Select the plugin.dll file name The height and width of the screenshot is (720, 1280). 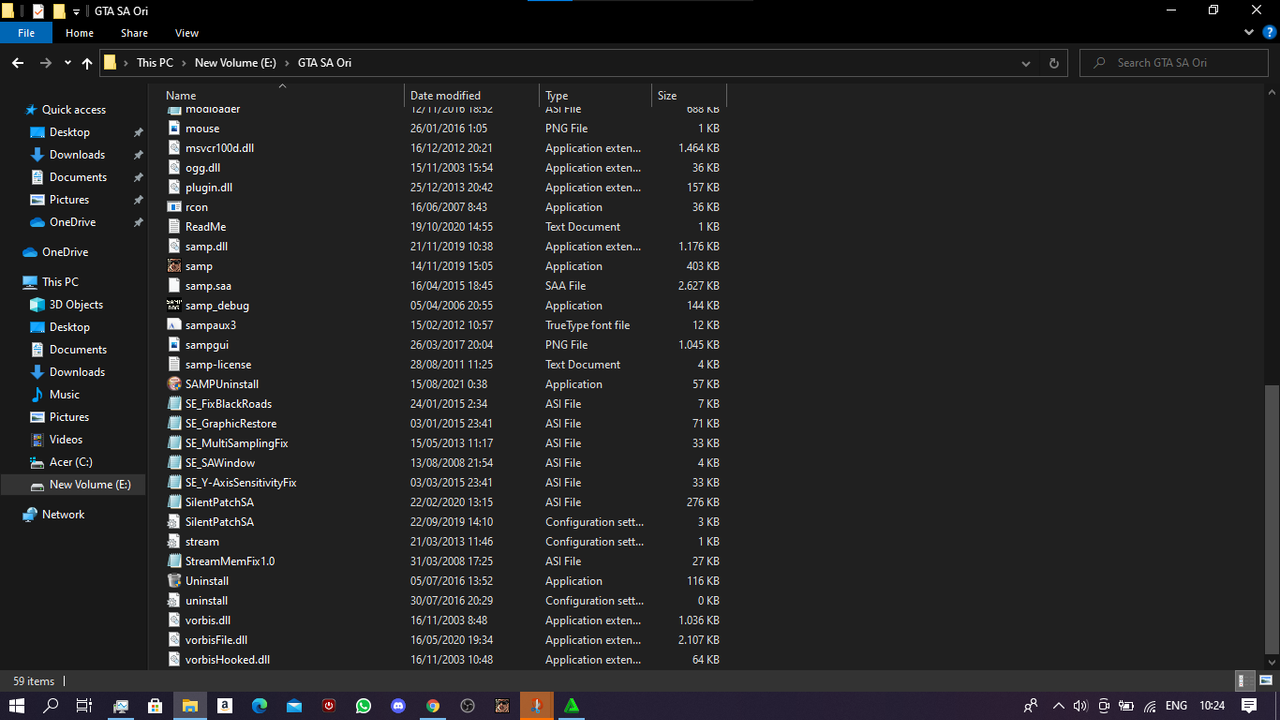coord(209,187)
